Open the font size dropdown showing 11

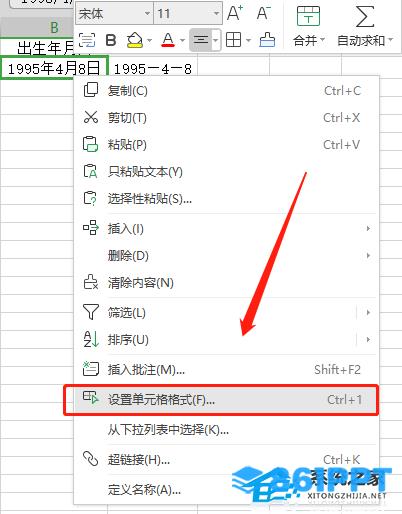pos(188,13)
